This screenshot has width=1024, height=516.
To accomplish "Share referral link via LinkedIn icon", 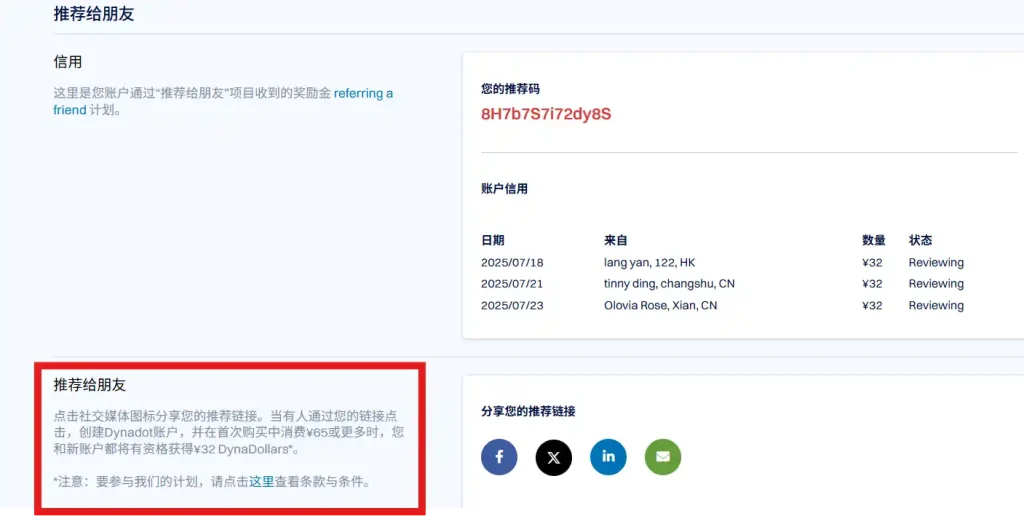I will click(608, 457).
